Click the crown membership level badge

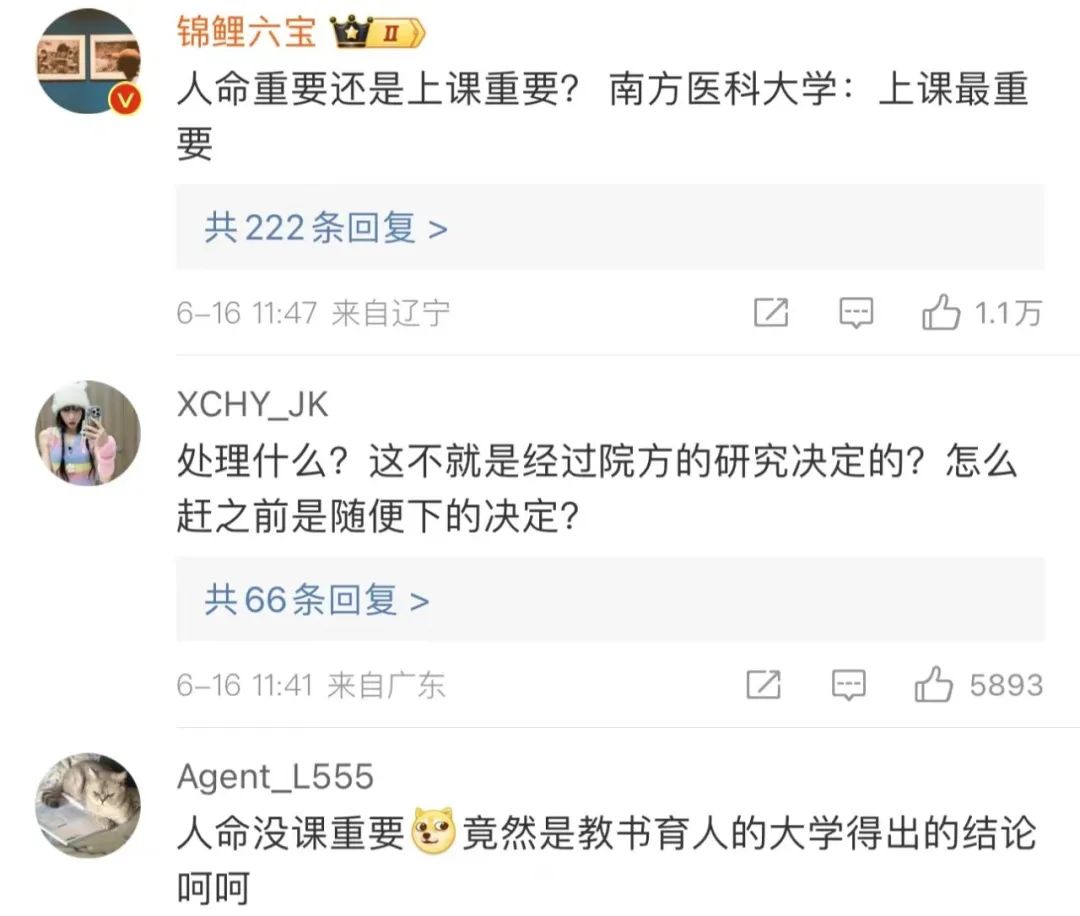pos(377,32)
